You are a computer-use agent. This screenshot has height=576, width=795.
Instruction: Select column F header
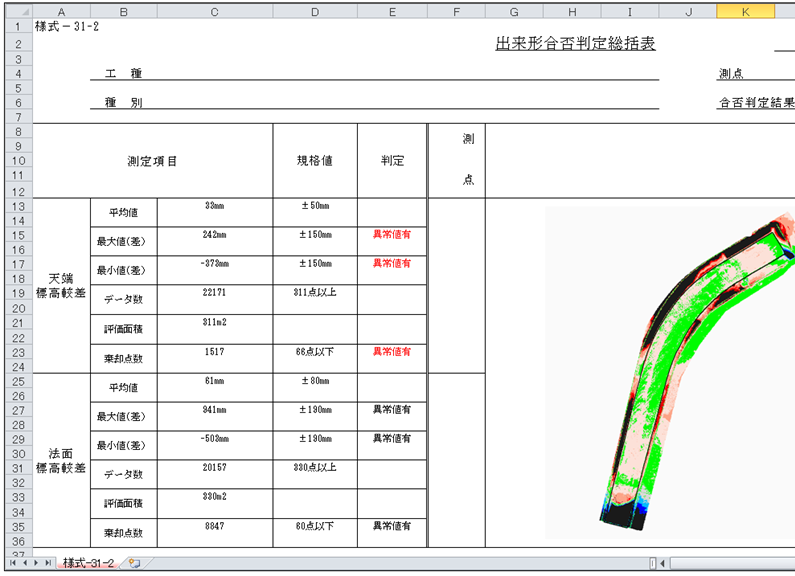[x=456, y=12]
